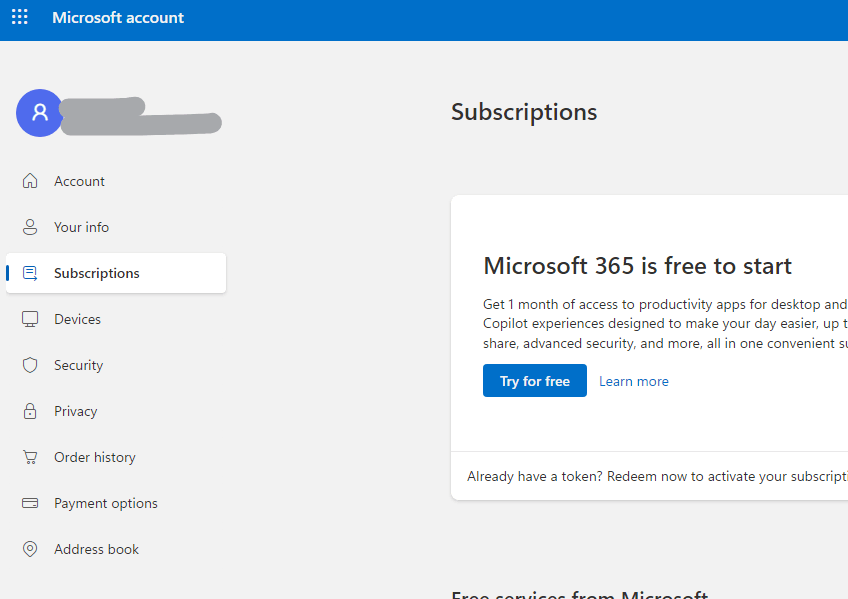848x599 pixels.
Task: Follow the Learn more link
Action: click(633, 381)
